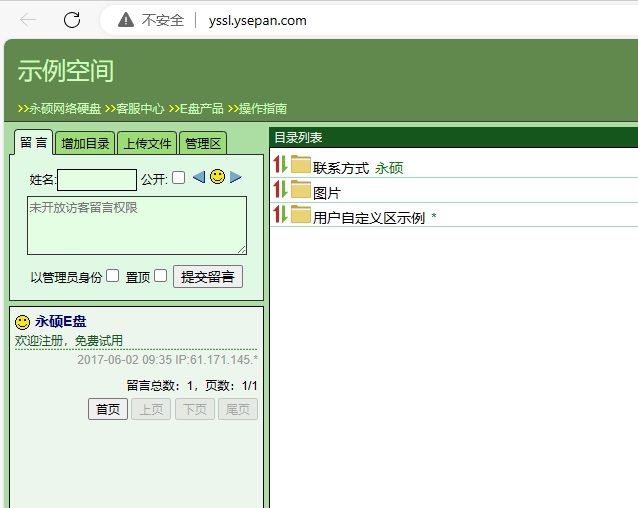Image resolution: width=638 pixels, height=508 pixels.
Task: Click the 留言总数 page count text
Action: pyautogui.click(x=192, y=386)
